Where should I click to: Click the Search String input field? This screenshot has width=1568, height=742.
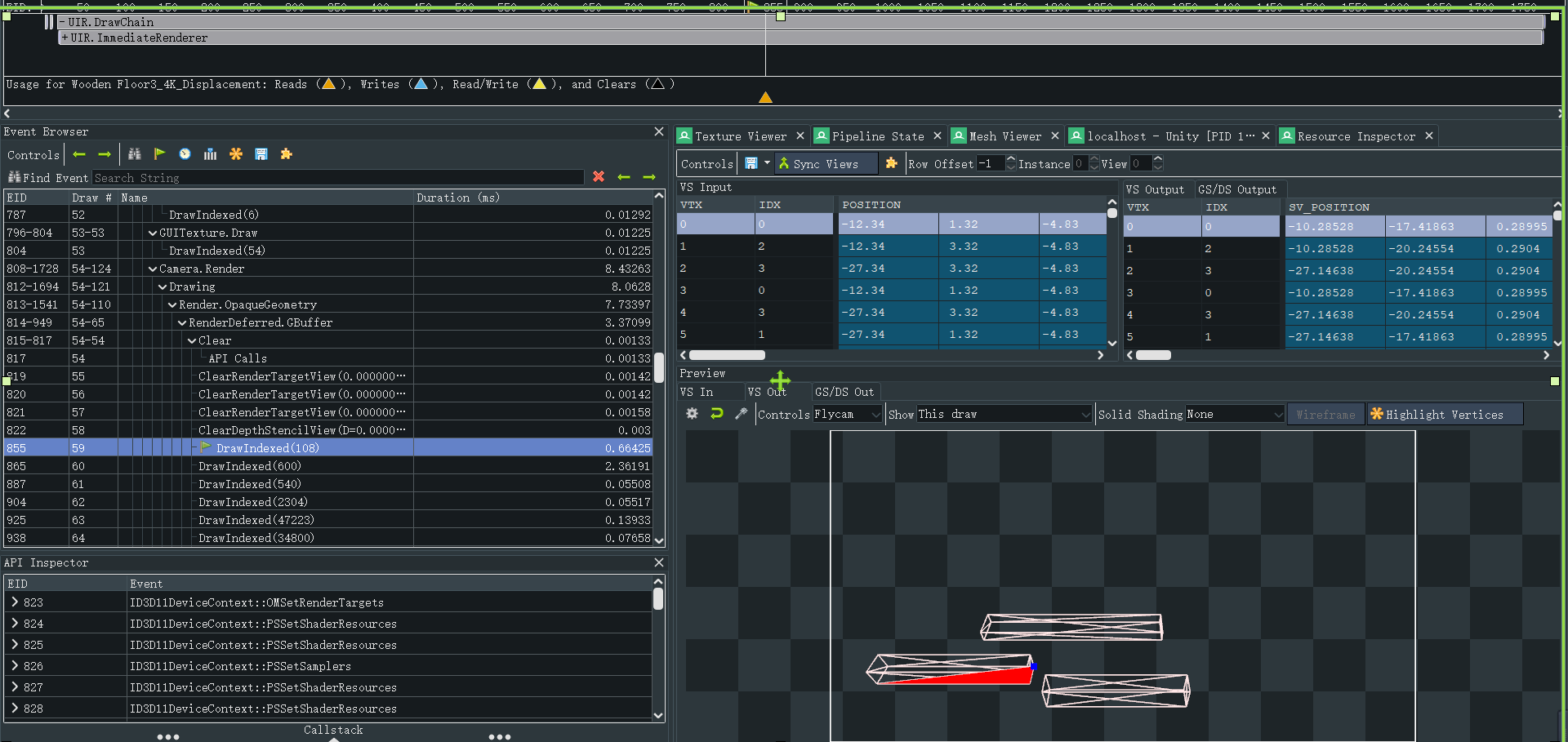point(337,178)
